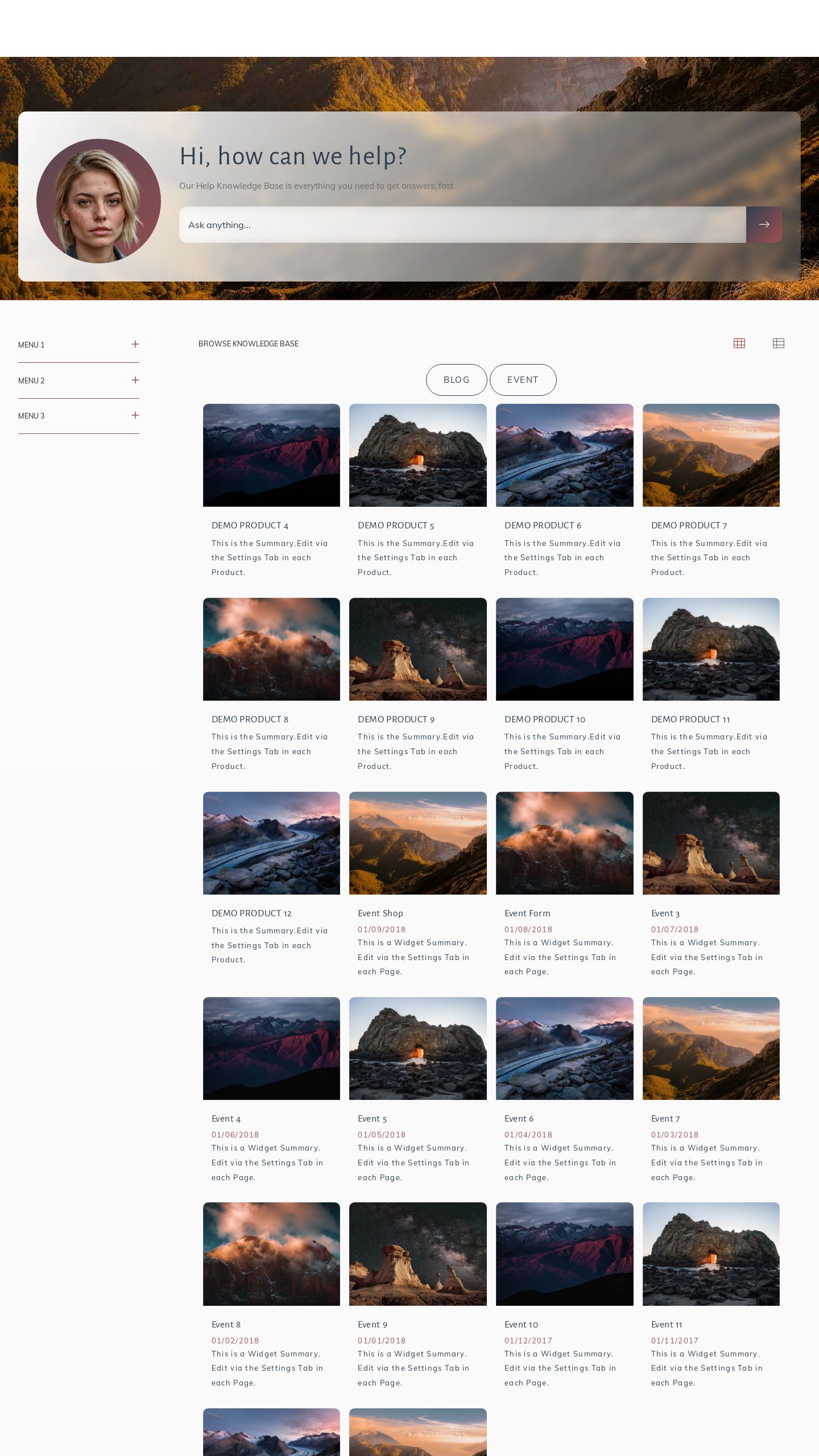
Task: Switch to list view layout
Action: pos(778,343)
